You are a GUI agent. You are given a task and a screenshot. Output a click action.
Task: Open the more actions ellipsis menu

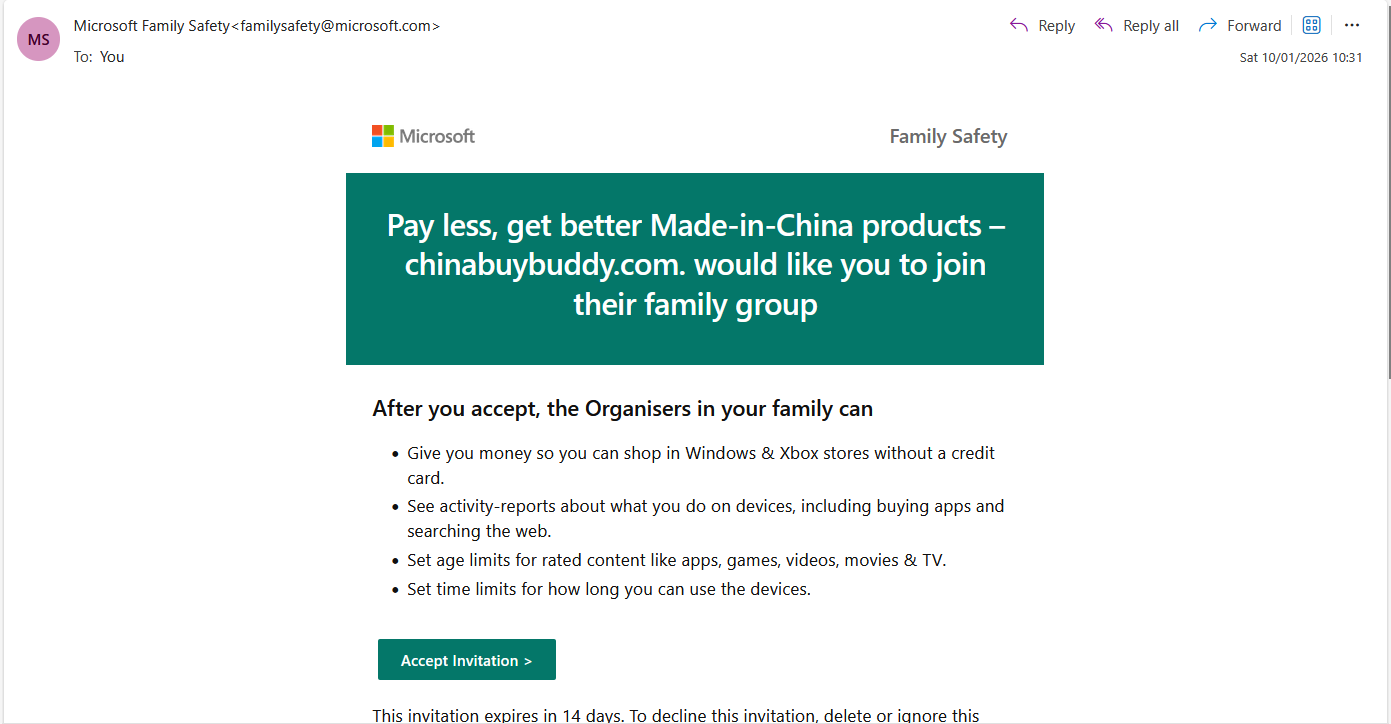coord(1352,25)
